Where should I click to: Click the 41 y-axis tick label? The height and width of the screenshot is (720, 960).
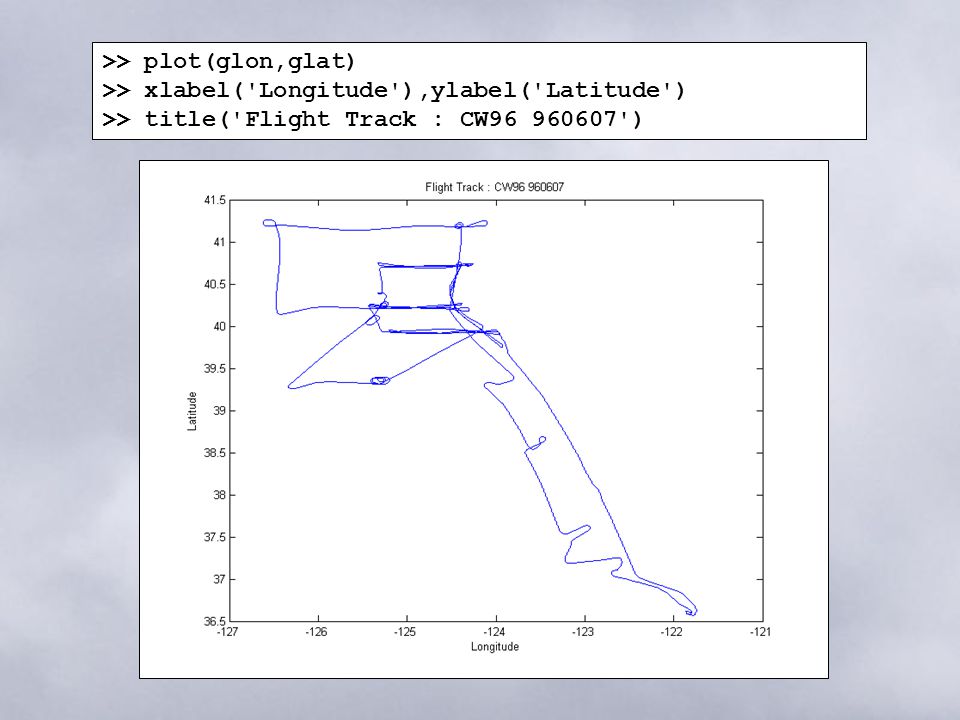[219, 242]
